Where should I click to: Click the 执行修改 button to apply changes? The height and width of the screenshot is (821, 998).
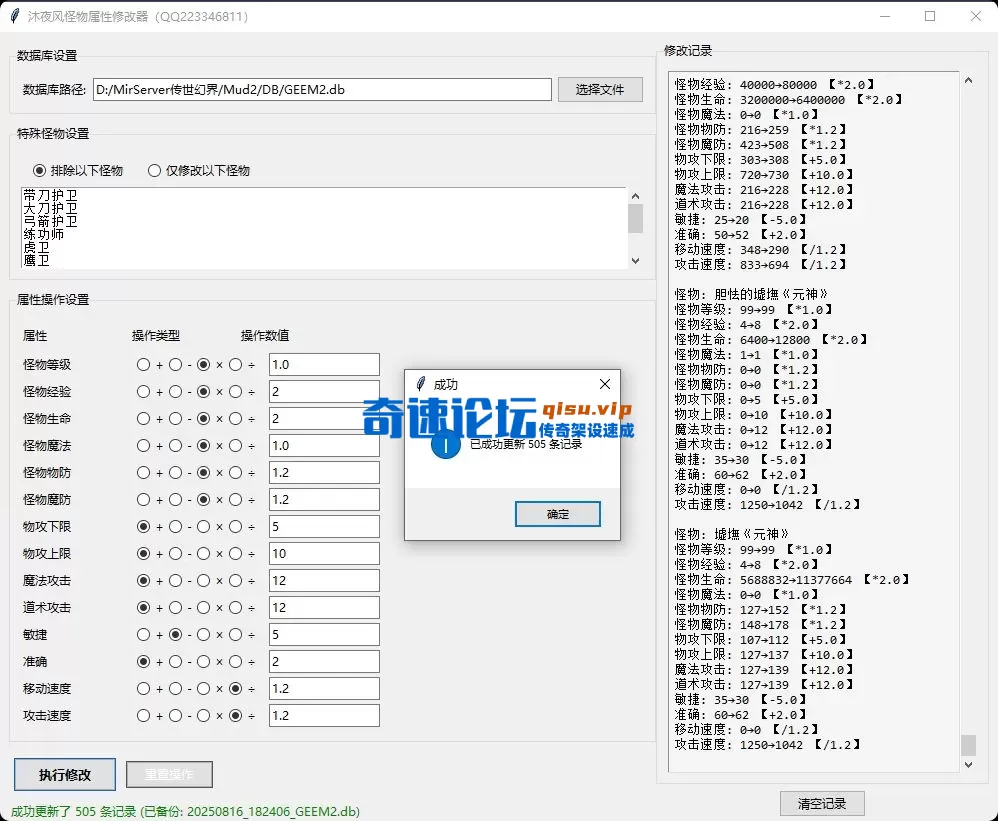(x=64, y=775)
